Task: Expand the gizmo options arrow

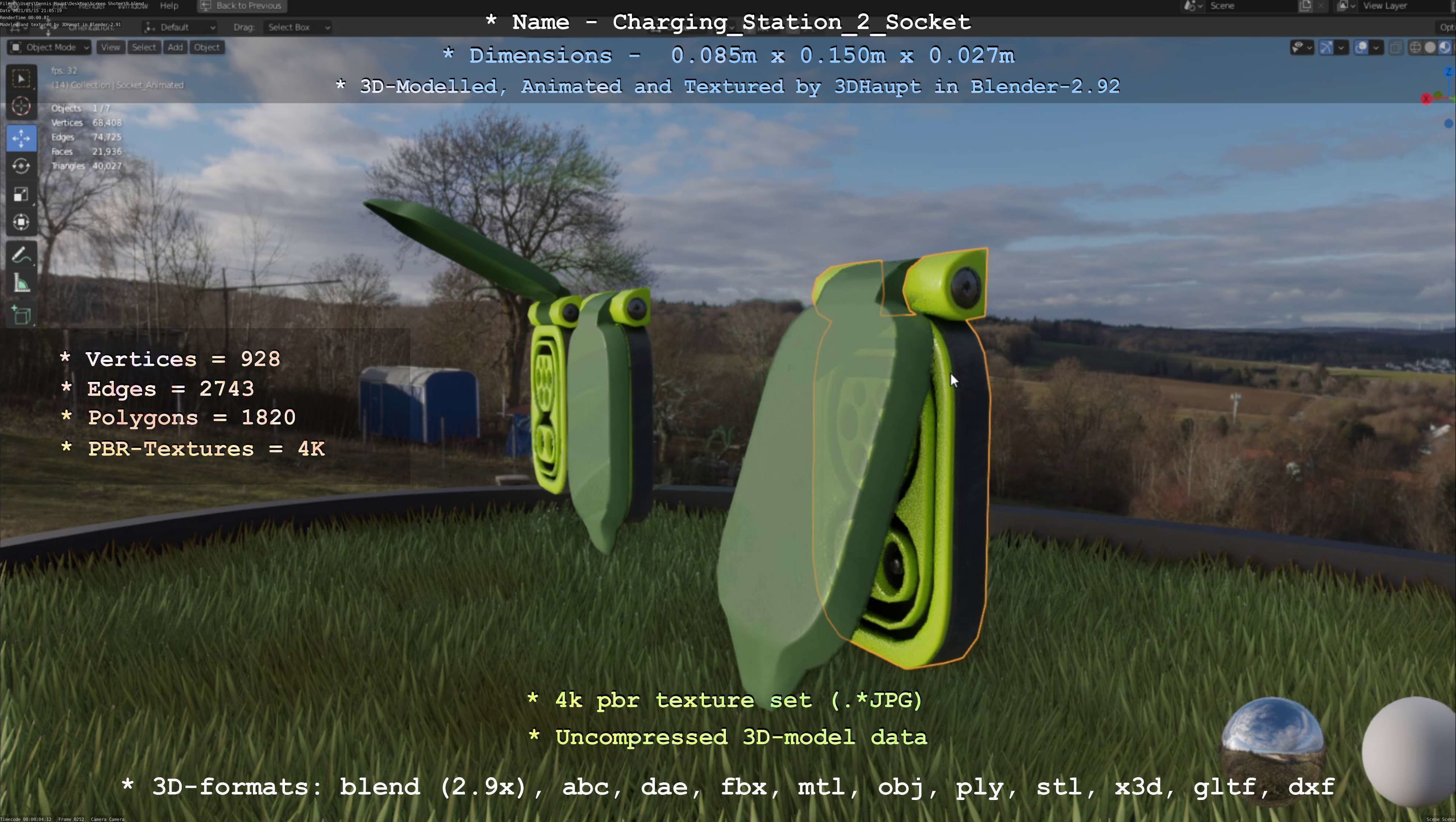Action: click(1341, 47)
